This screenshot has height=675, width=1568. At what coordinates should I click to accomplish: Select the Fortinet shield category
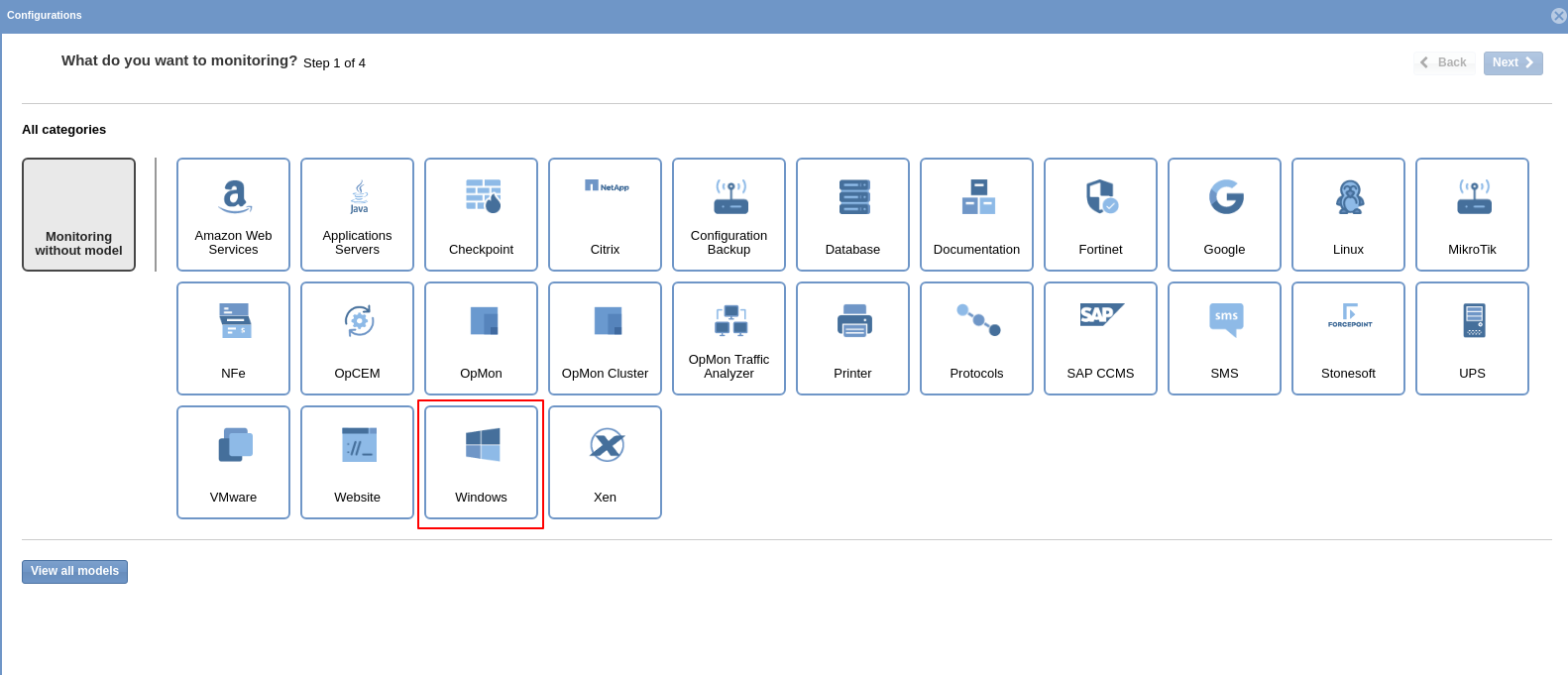(1100, 214)
